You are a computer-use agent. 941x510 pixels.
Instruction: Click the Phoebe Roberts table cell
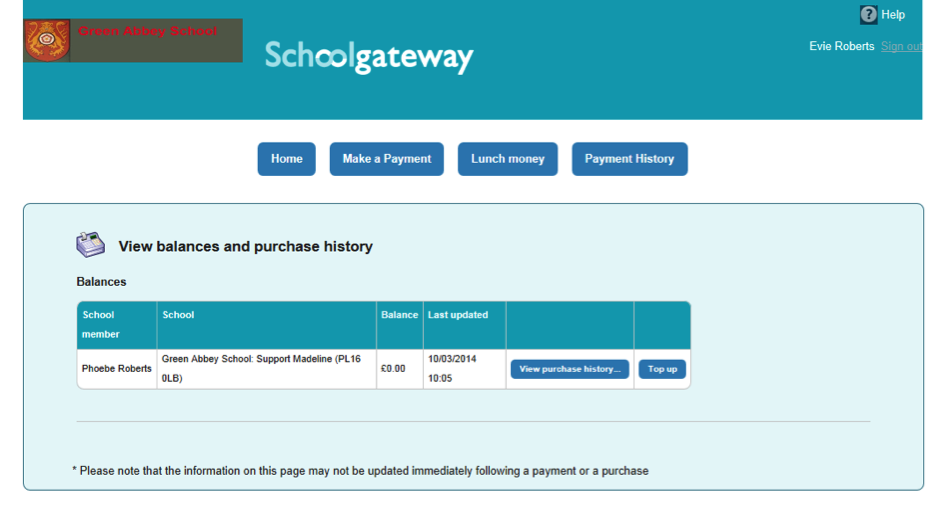(116, 369)
